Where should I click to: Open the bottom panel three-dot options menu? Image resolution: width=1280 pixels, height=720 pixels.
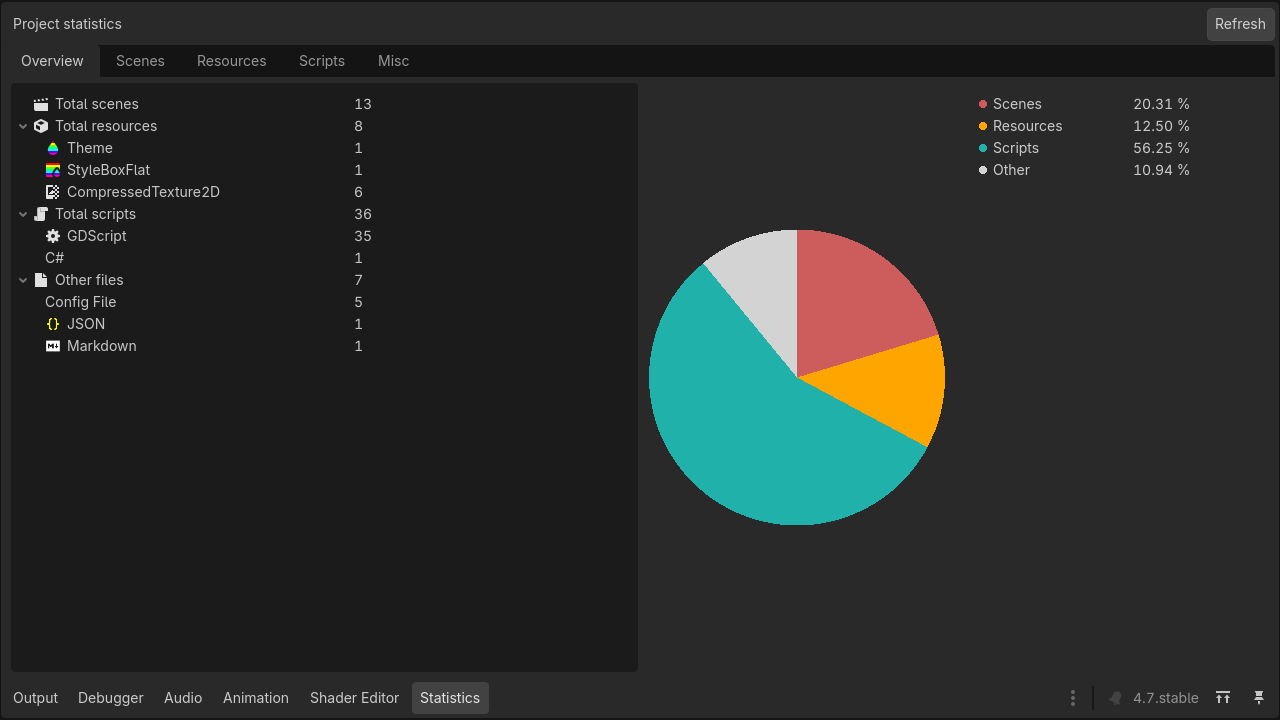tap(1073, 698)
